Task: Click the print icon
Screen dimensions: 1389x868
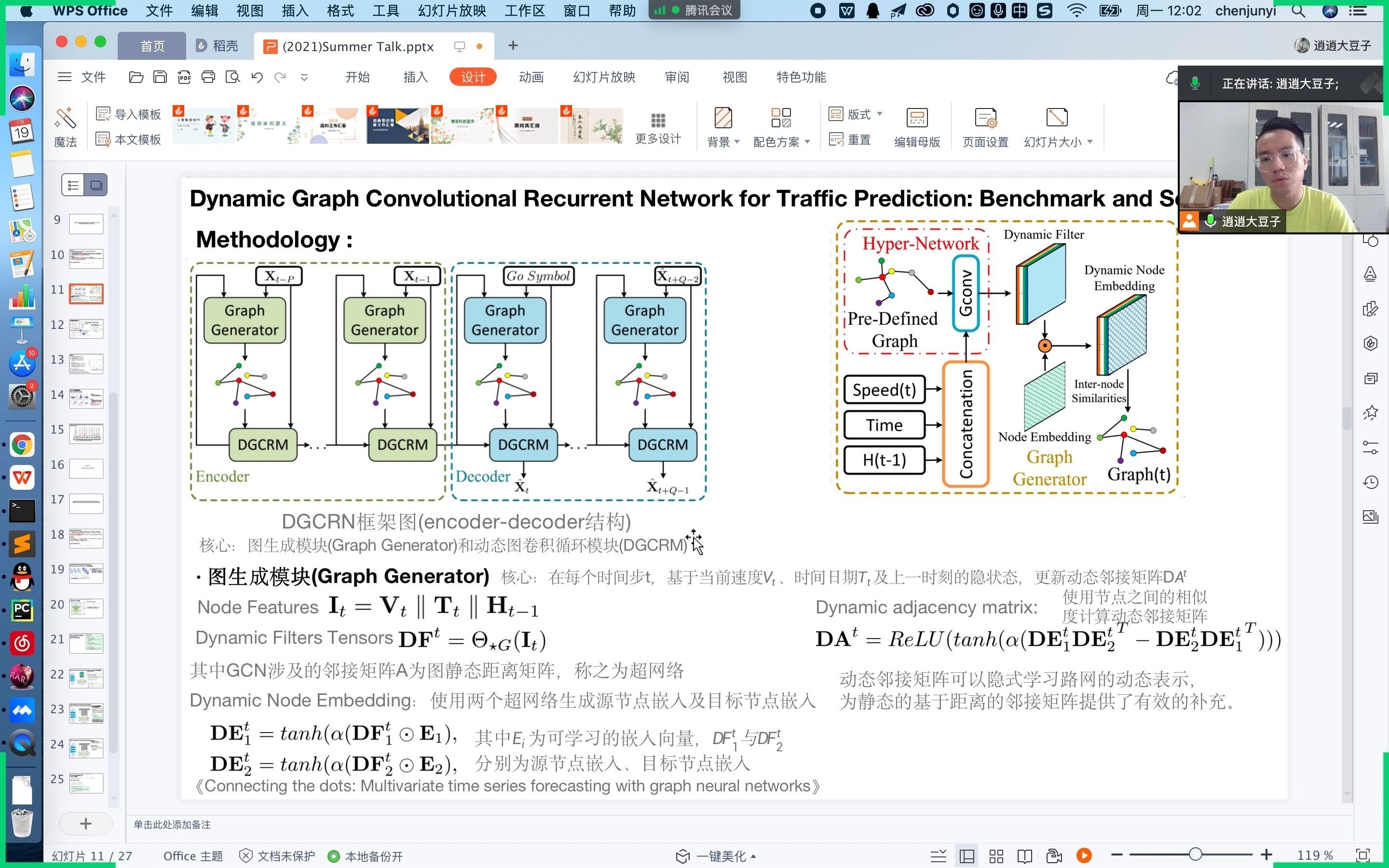Action: (208, 77)
